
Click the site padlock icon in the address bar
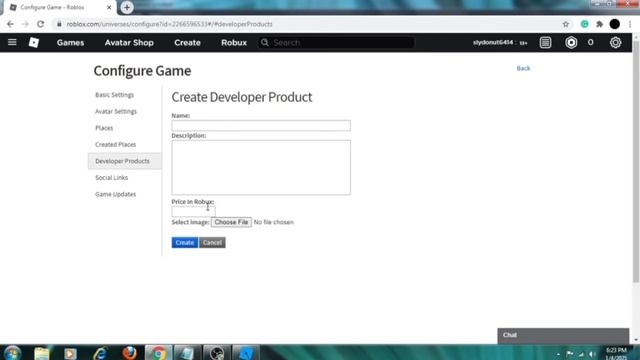[59, 24]
